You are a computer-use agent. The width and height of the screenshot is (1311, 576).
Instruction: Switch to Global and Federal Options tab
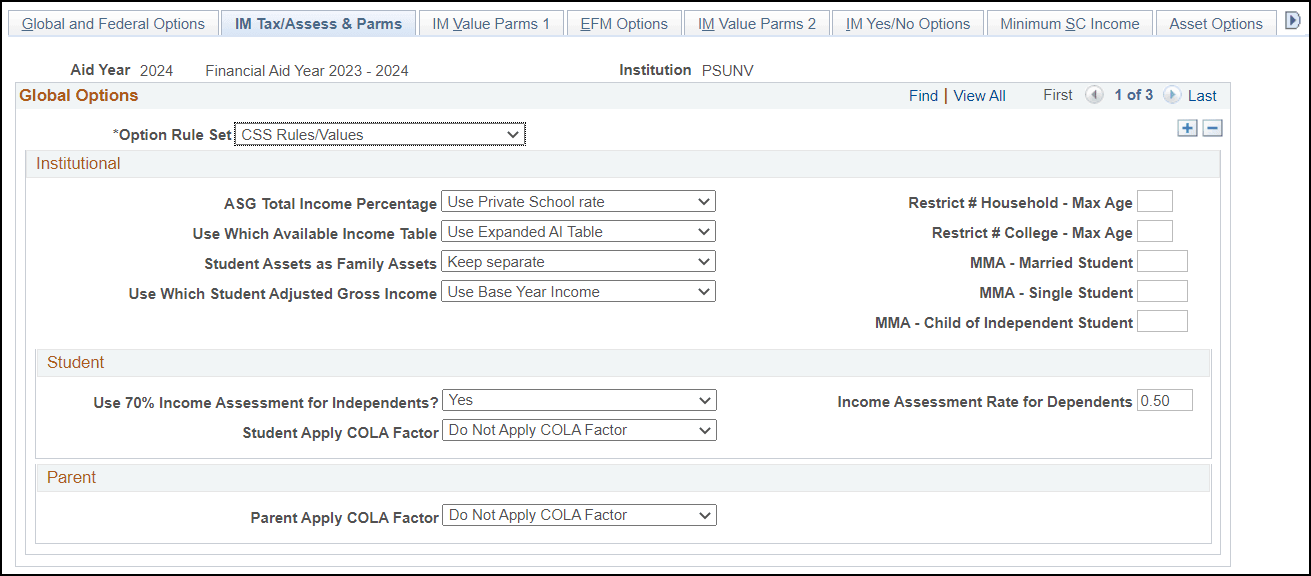(113, 22)
